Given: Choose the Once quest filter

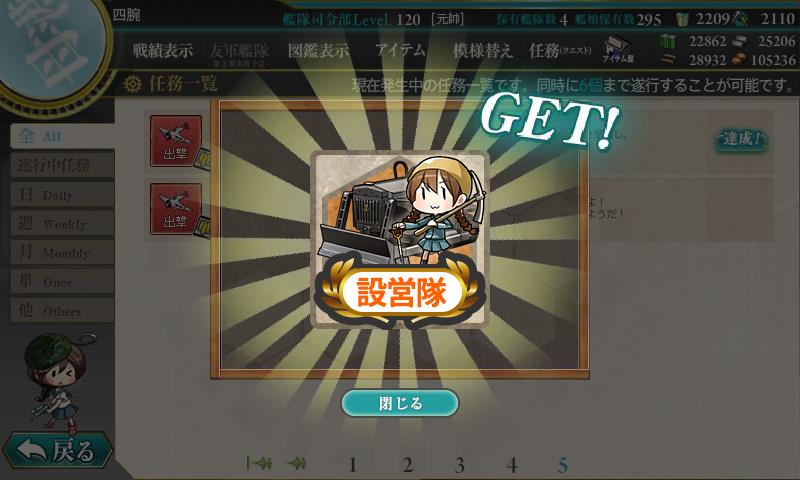Looking at the screenshot, I should [x=62, y=282].
